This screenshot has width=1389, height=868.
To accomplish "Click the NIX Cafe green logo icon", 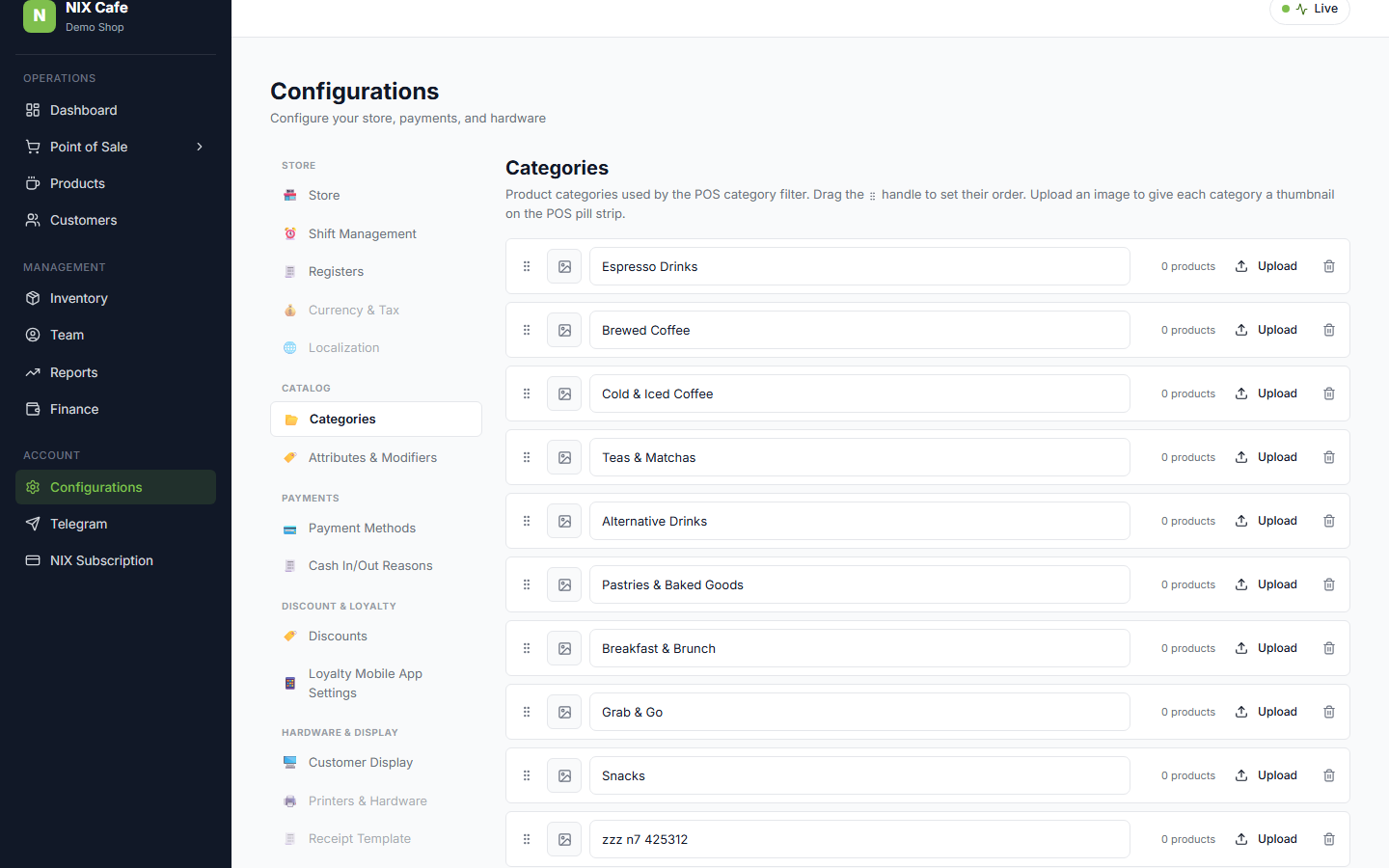I will pyautogui.click(x=40, y=15).
